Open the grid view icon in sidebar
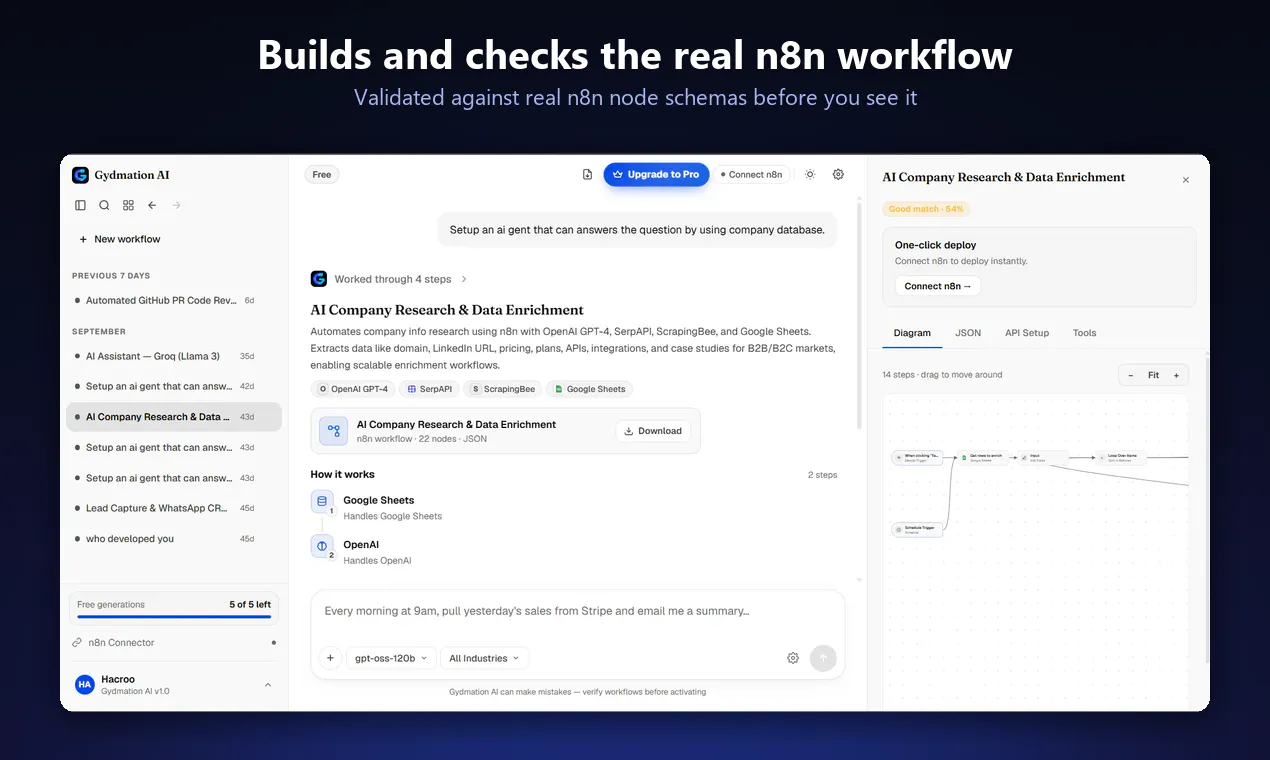The width and height of the screenshot is (1270, 760). tap(128, 205)
